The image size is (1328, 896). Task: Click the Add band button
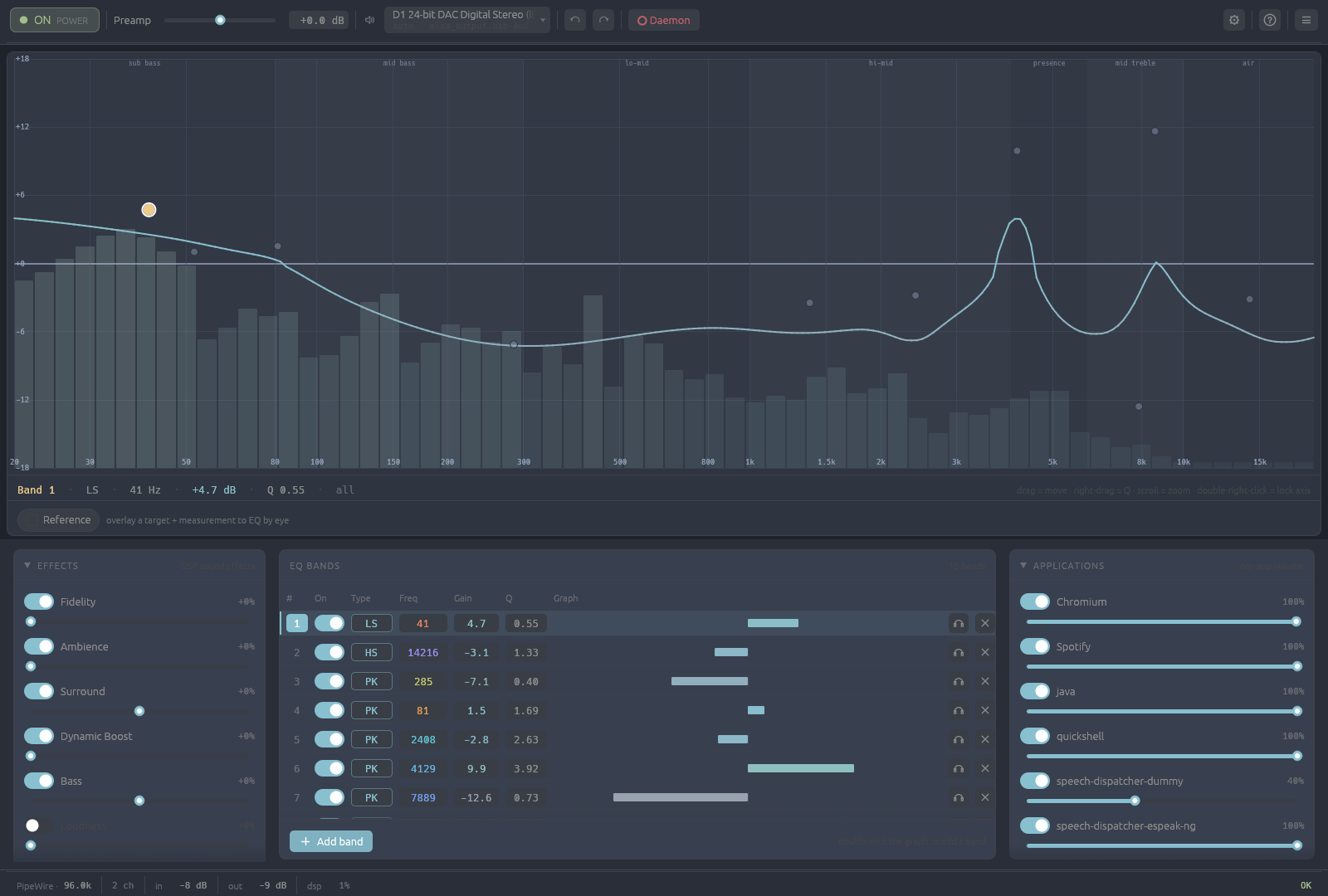(x=331, y=841)
